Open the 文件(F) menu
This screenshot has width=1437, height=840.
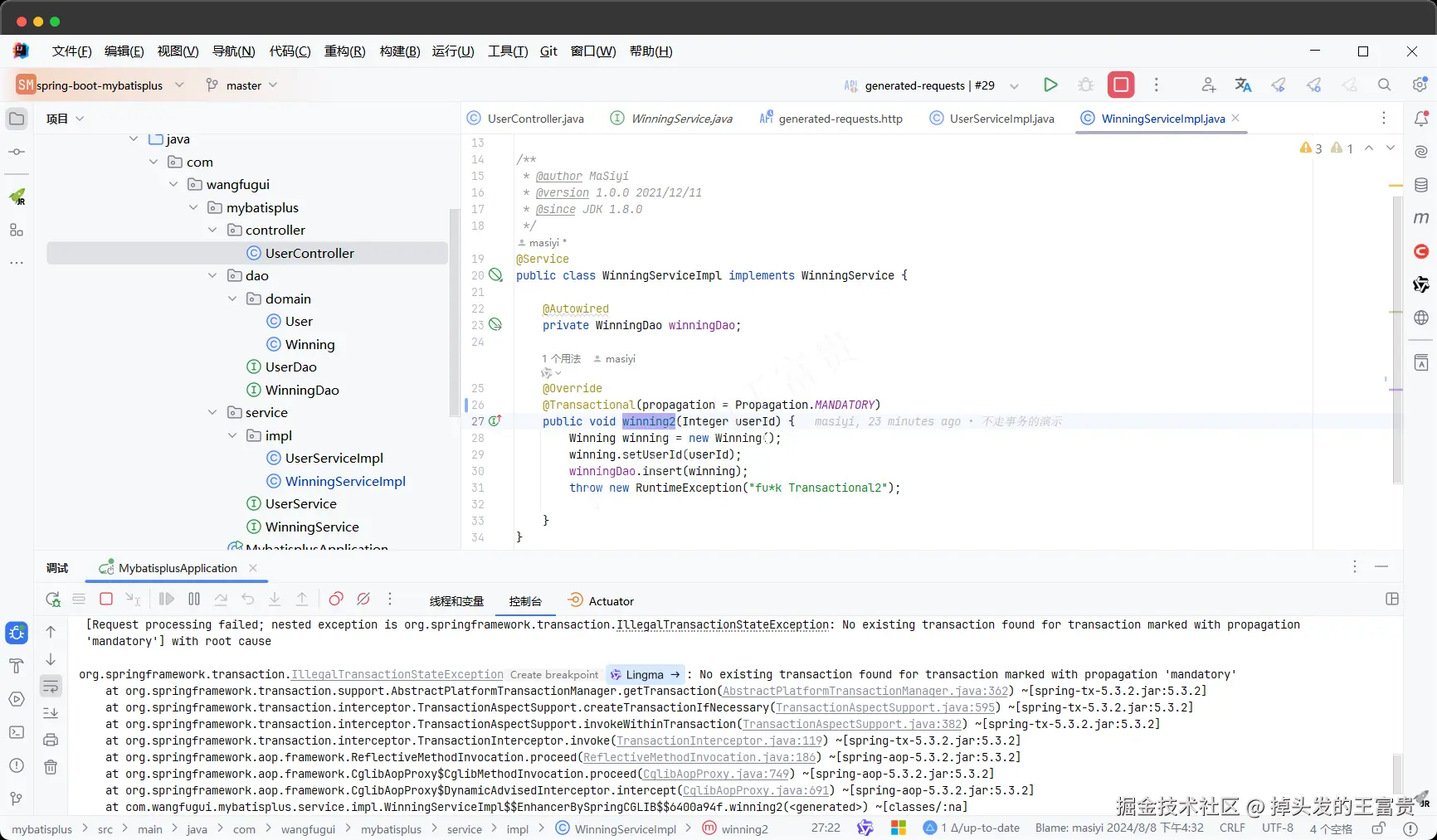pos(71,51)
